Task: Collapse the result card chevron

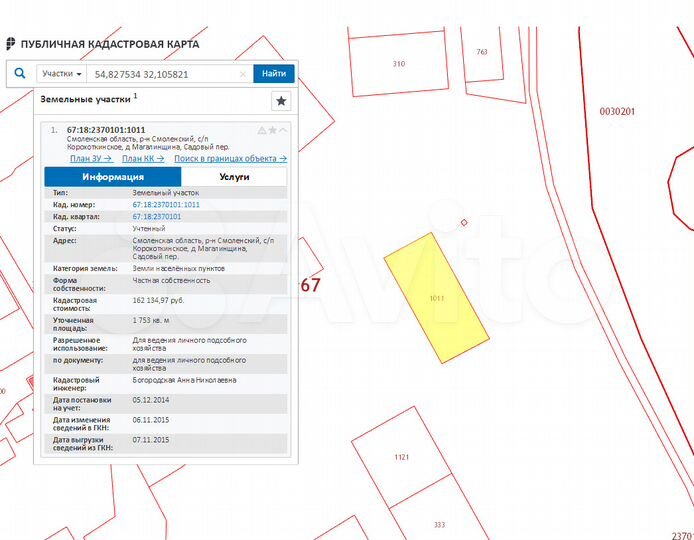Action: (x=283, y=130)
